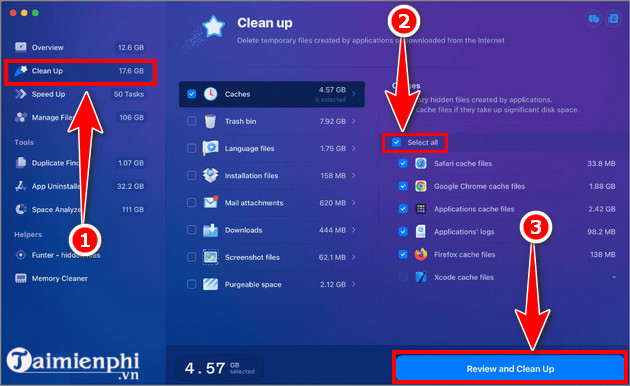Click the window layout icon top right
630x386 pixels.
pos(613,19)
